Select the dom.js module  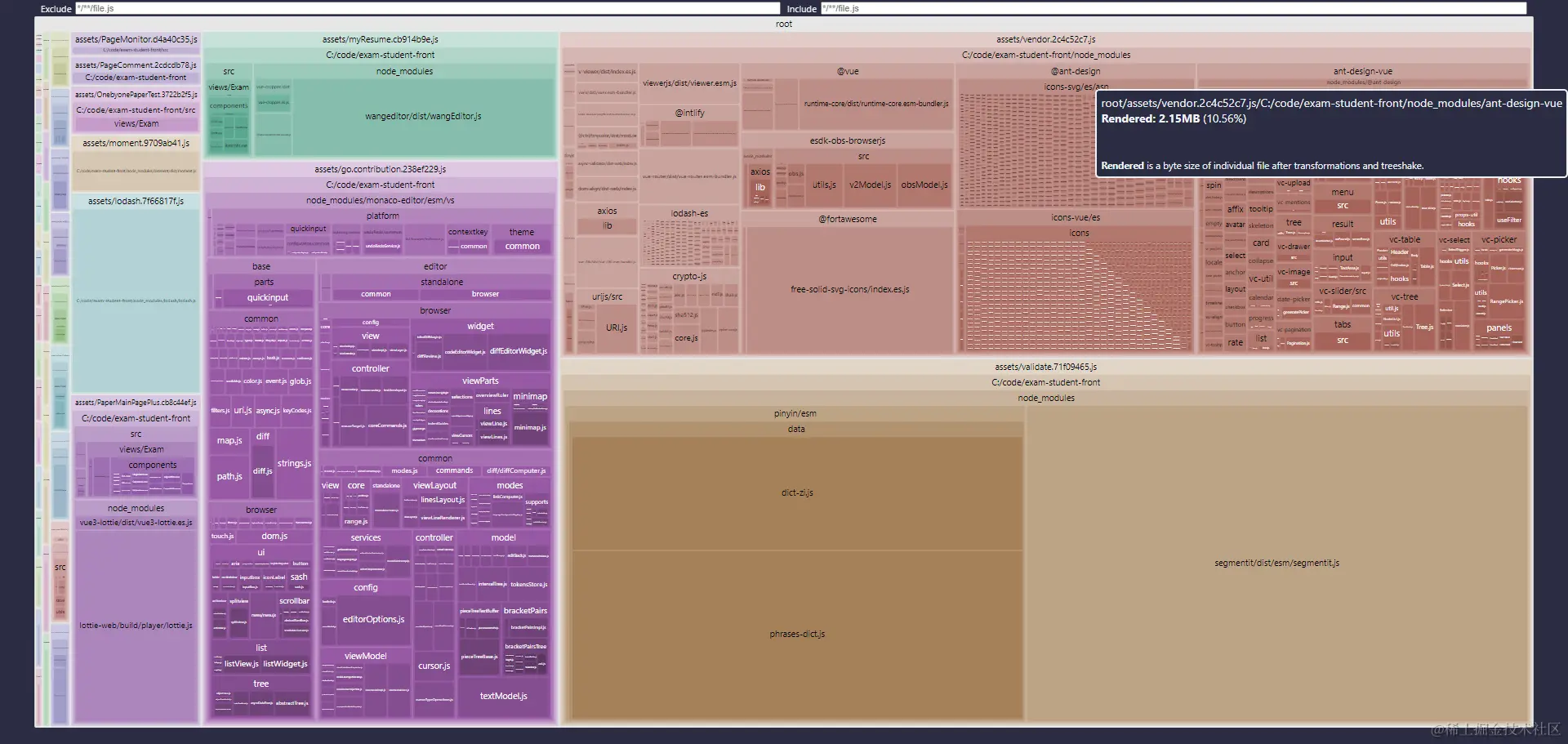(274, 536)
